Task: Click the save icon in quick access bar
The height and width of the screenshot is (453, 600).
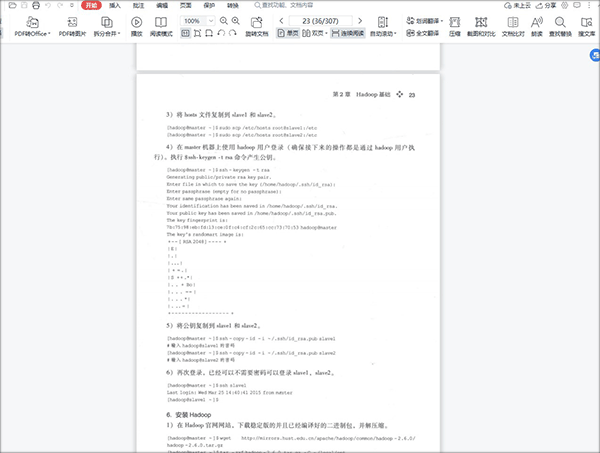Action: point(24,5)
